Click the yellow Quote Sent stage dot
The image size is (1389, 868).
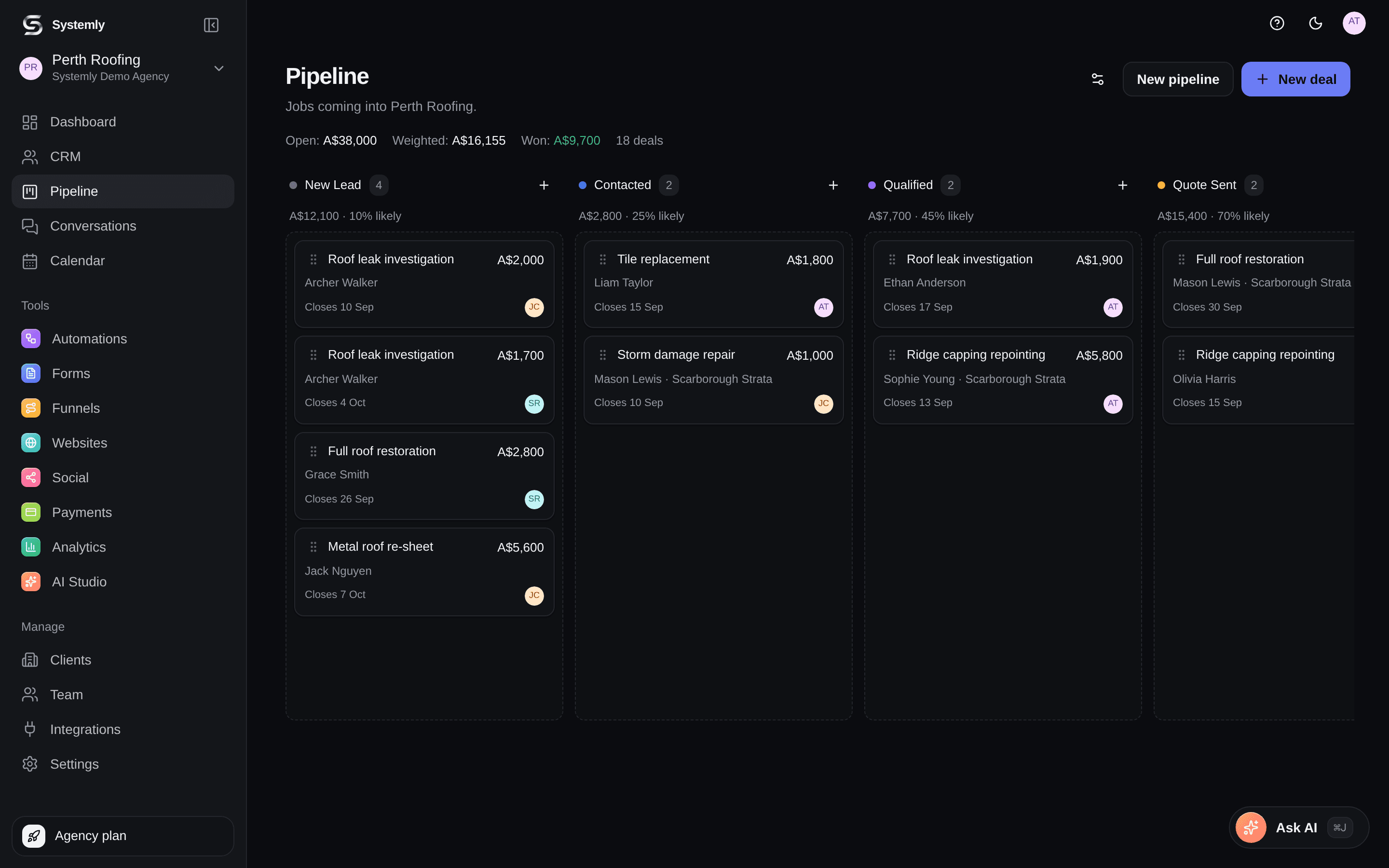click(x=1161, y=185)
